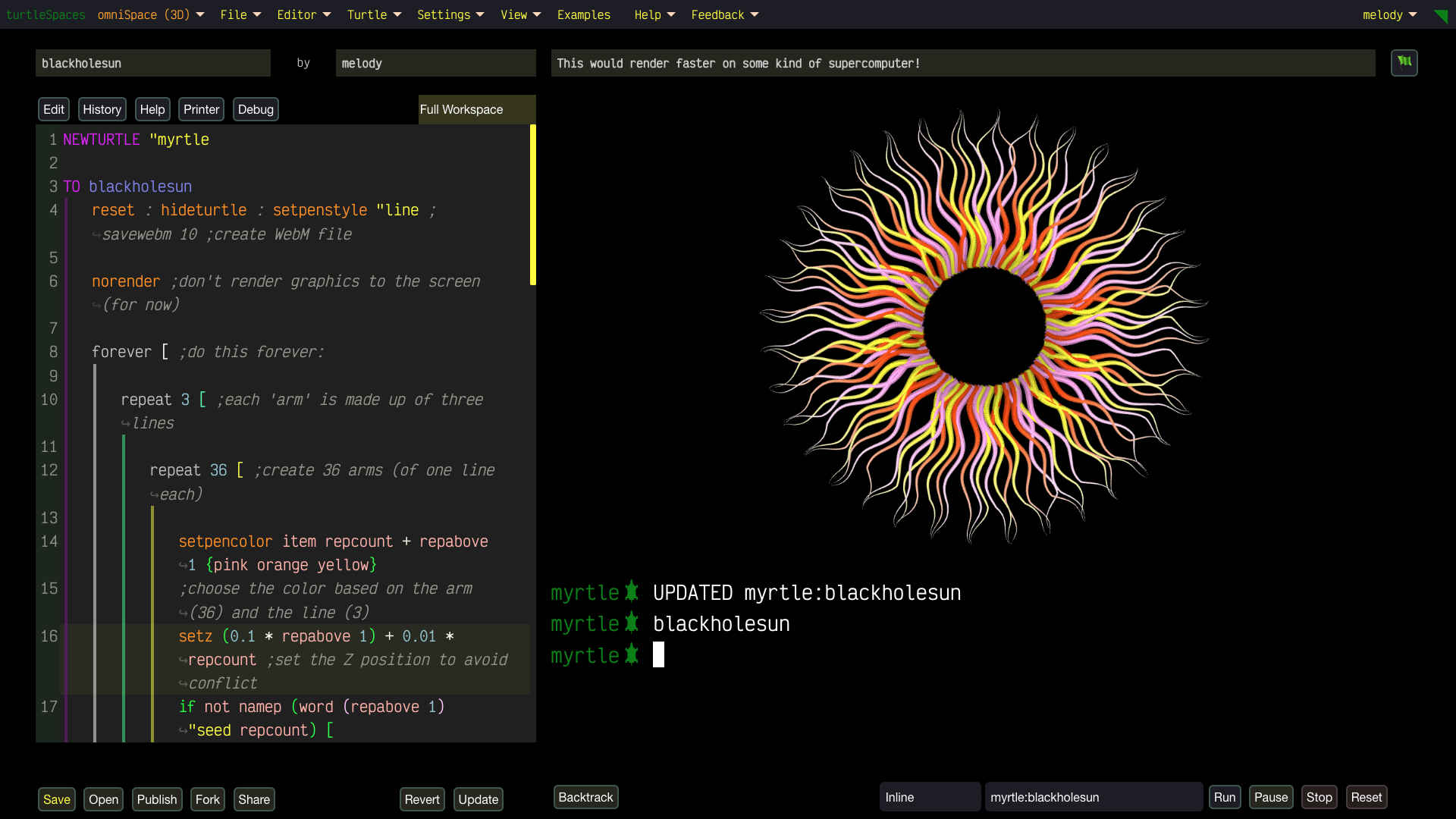Switch to the Full Workspace tab
The height and width of the screenshot is (819, 1456).
point(462,109)
